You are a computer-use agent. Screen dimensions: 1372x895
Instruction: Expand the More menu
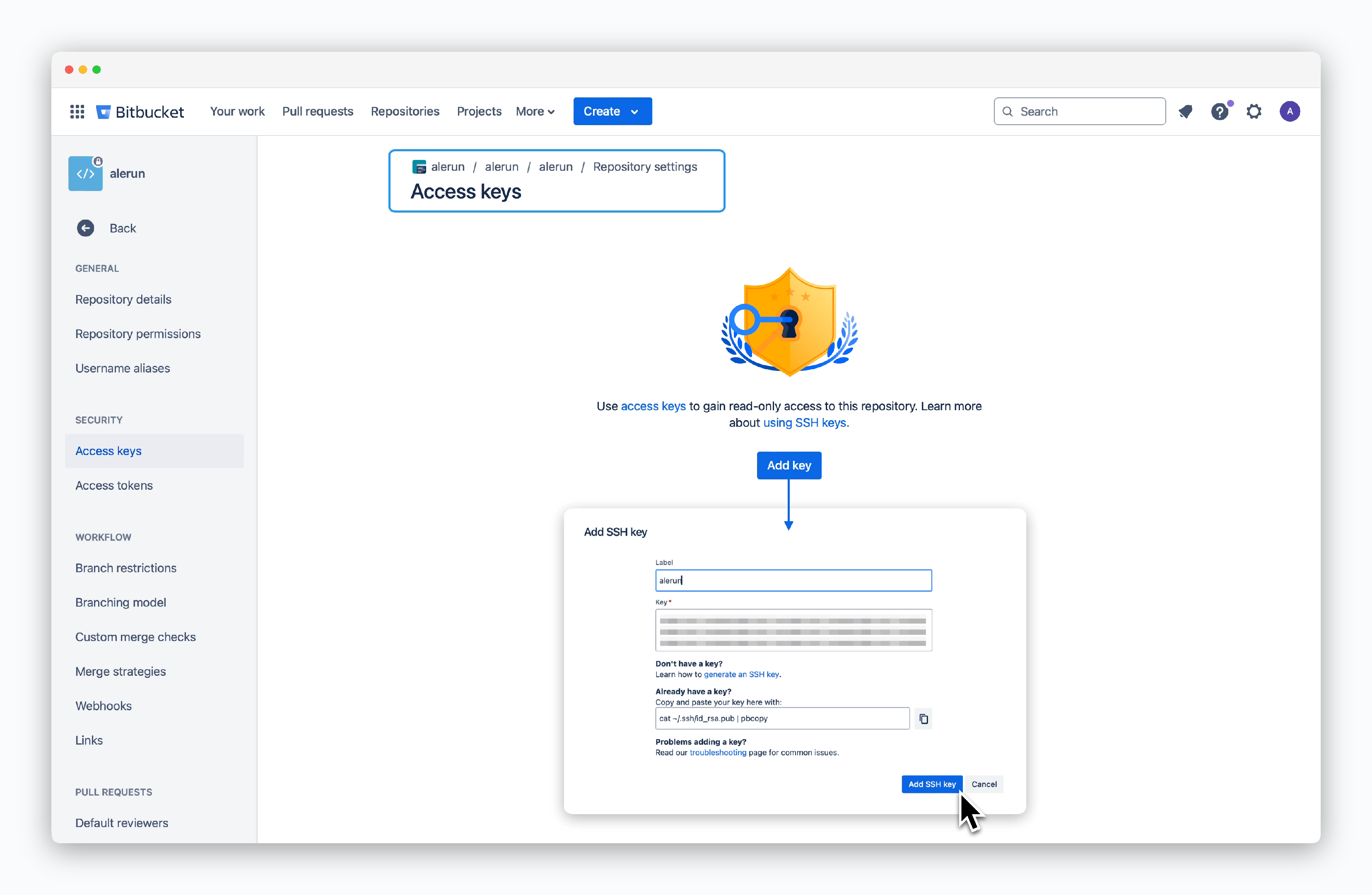(x=535, y=111)
